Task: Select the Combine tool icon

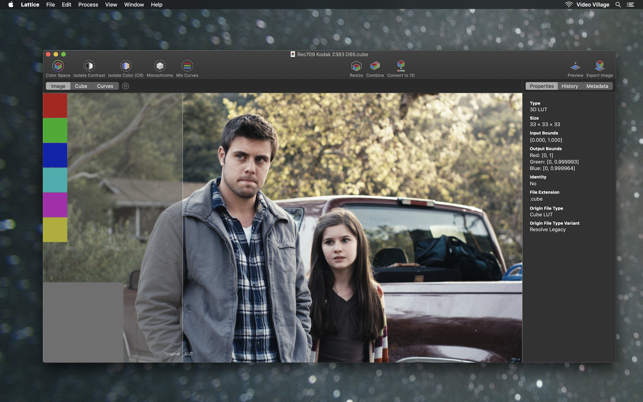Action: click(x=375, y=66)
